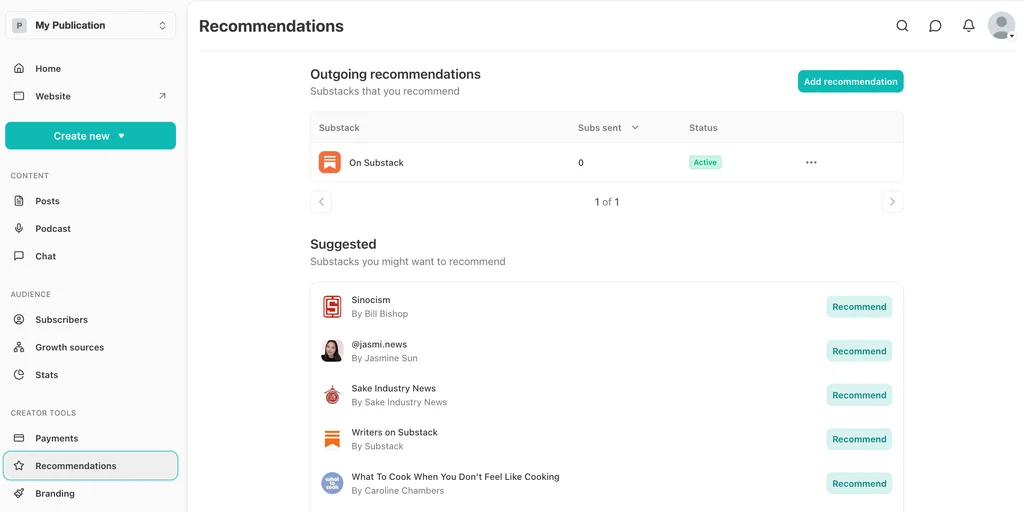
Task: Open the Sinocism title link
Action: 371,300
